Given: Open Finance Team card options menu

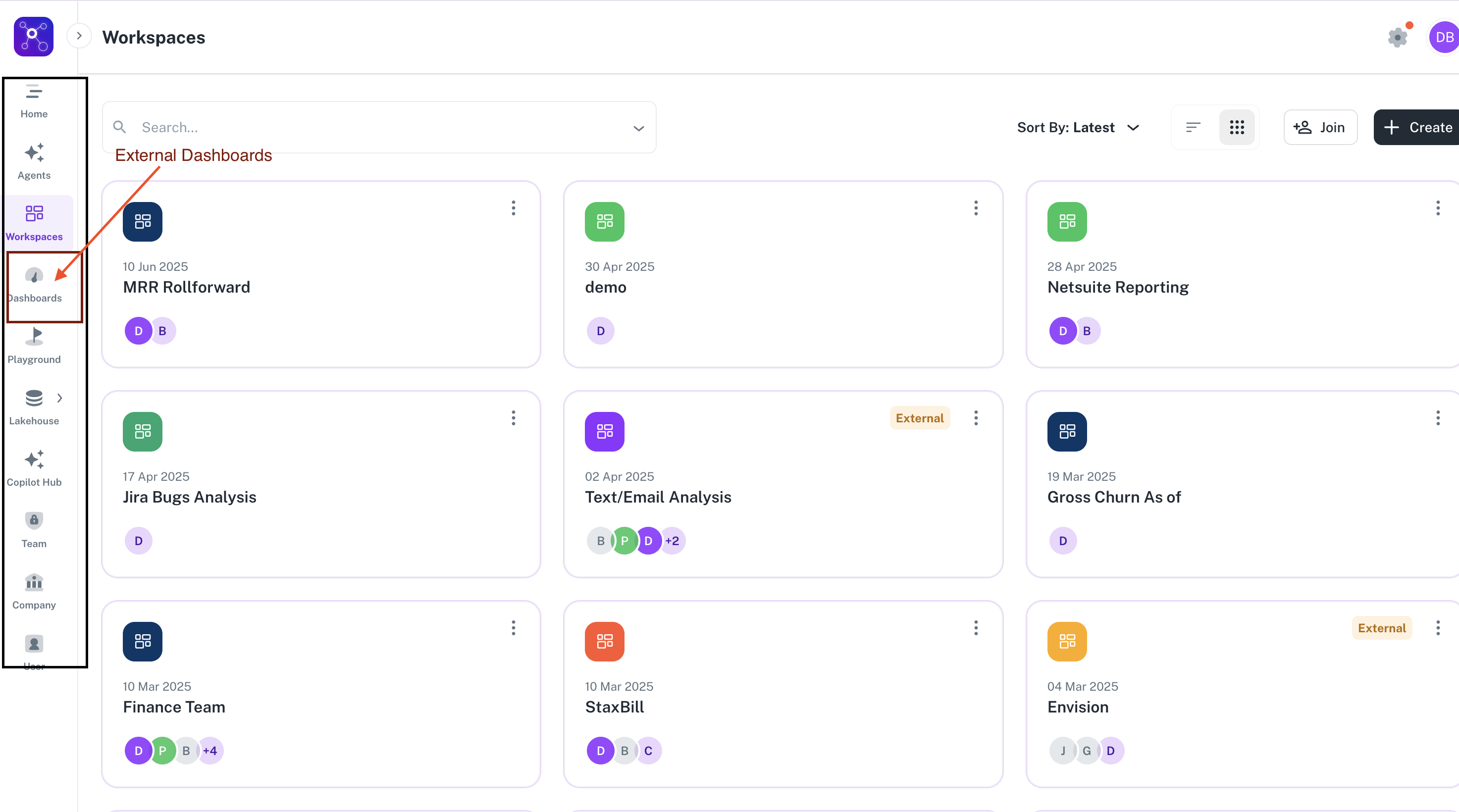Looking at the screenshot, I should (514, 627).
